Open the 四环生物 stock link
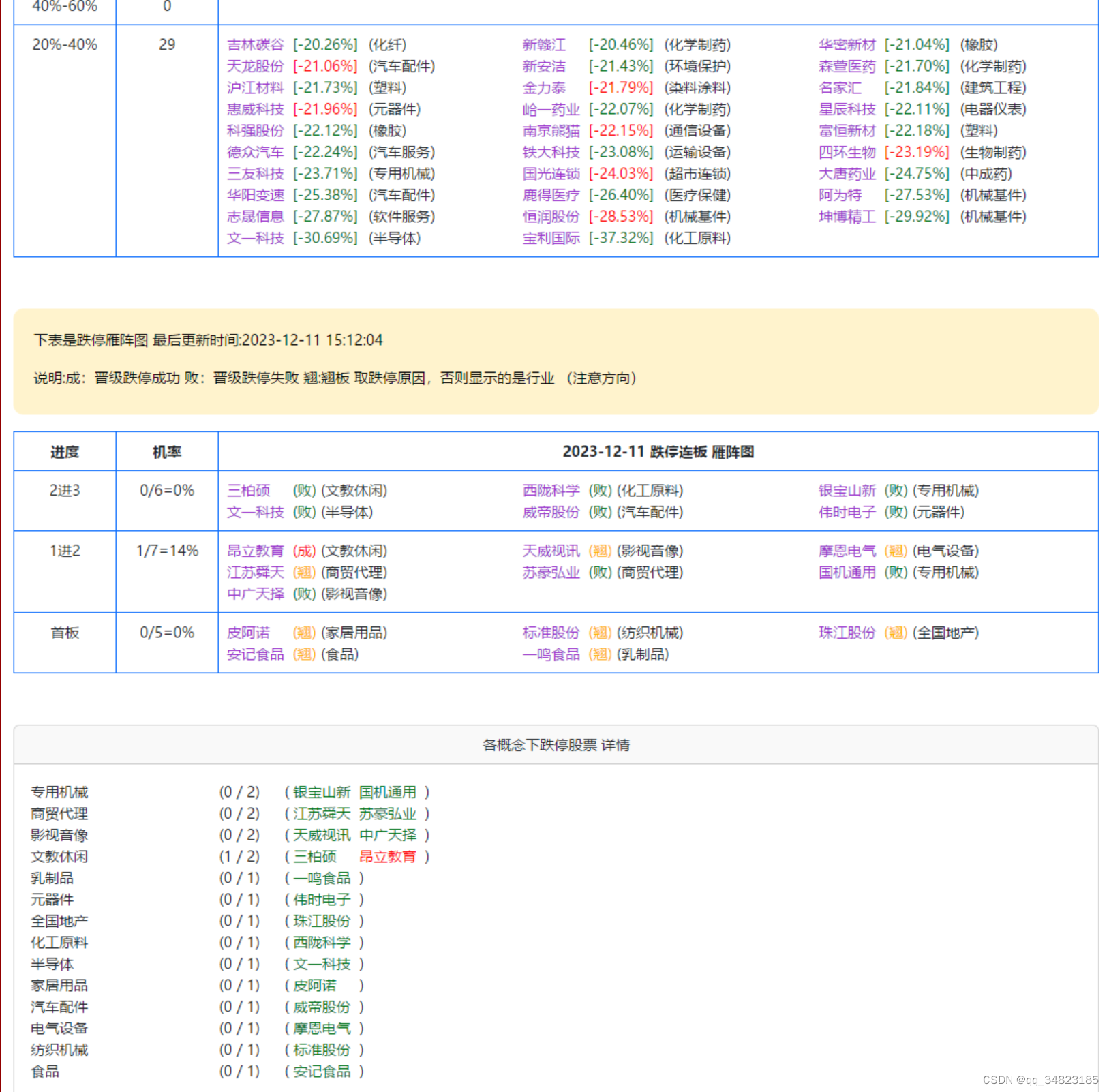 [x=847, y=152]
